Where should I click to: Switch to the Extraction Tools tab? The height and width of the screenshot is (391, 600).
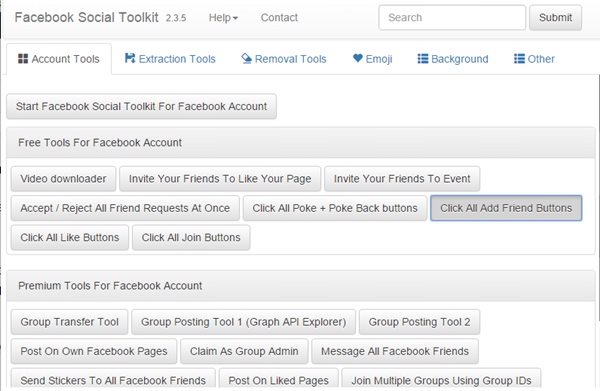click(x=170, y=59)
